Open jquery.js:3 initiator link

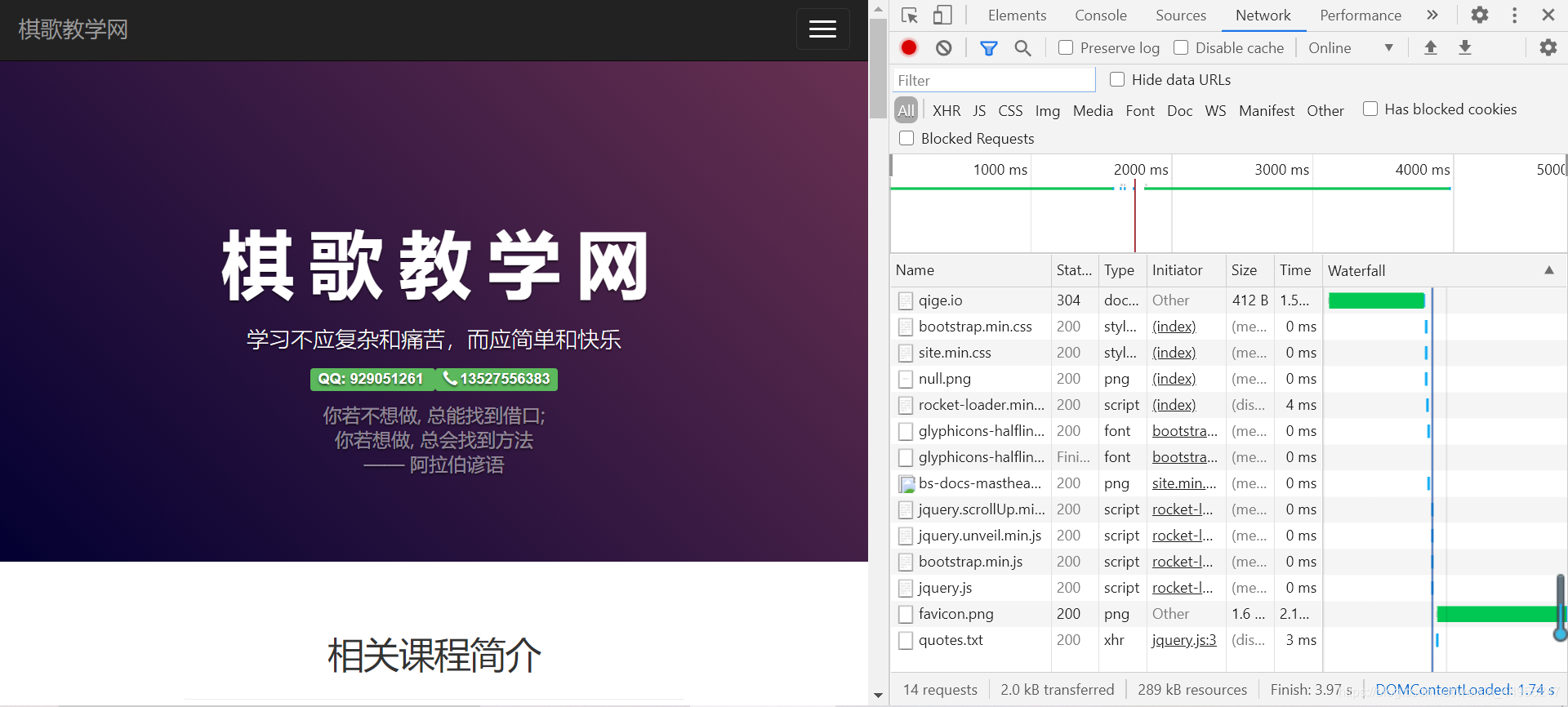1184,640
